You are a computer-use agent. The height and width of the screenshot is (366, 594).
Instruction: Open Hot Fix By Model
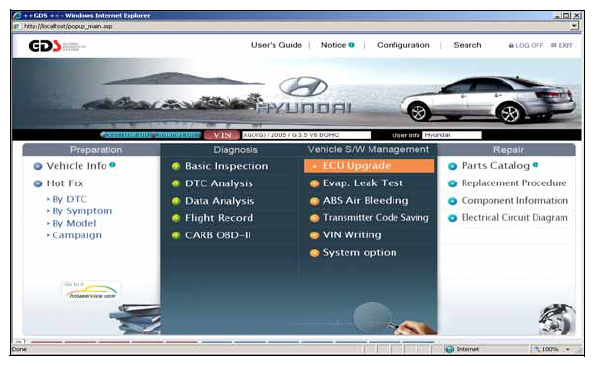click(74, 223)
